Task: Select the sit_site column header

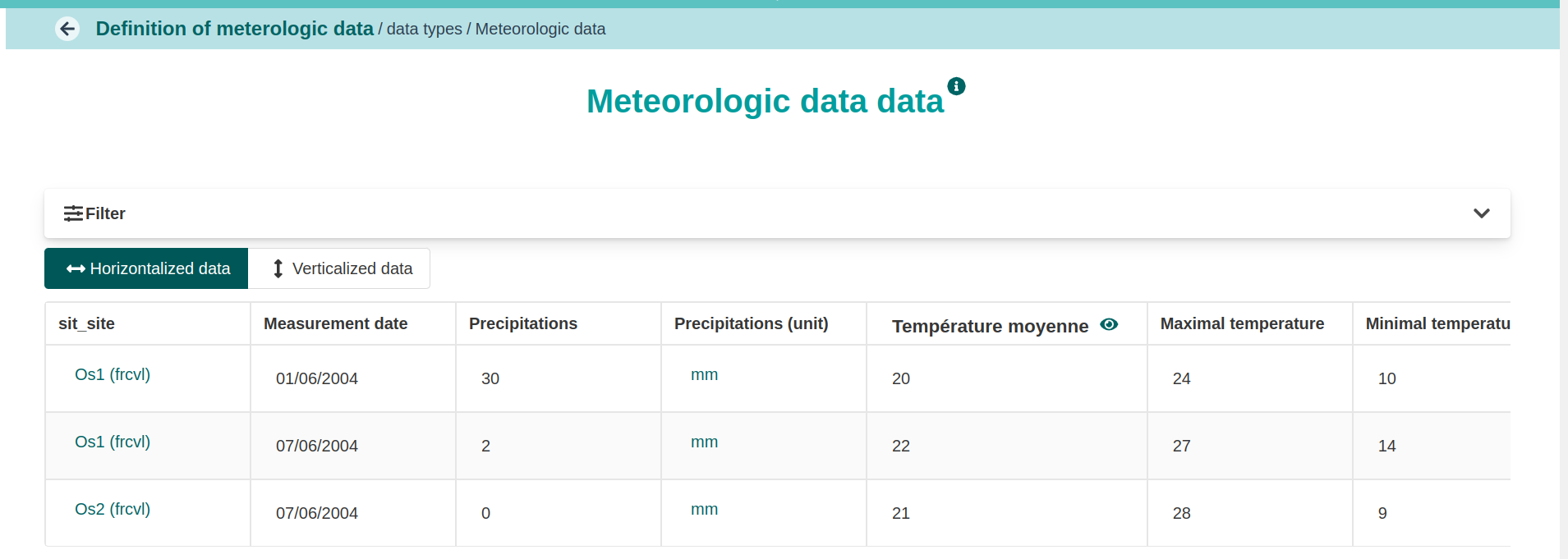Action: (x=86, y=323)
